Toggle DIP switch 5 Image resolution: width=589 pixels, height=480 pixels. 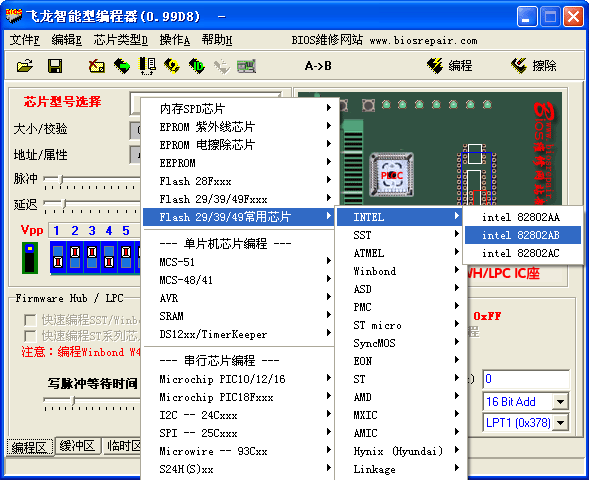[126, 257]
